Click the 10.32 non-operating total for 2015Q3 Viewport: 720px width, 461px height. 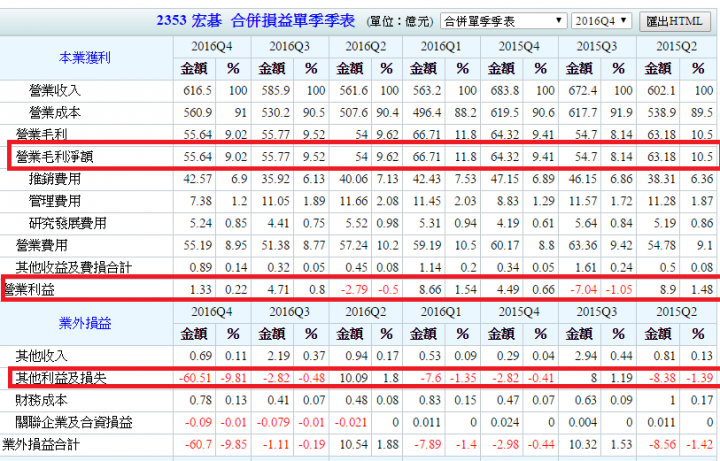(x=582, y=444)
